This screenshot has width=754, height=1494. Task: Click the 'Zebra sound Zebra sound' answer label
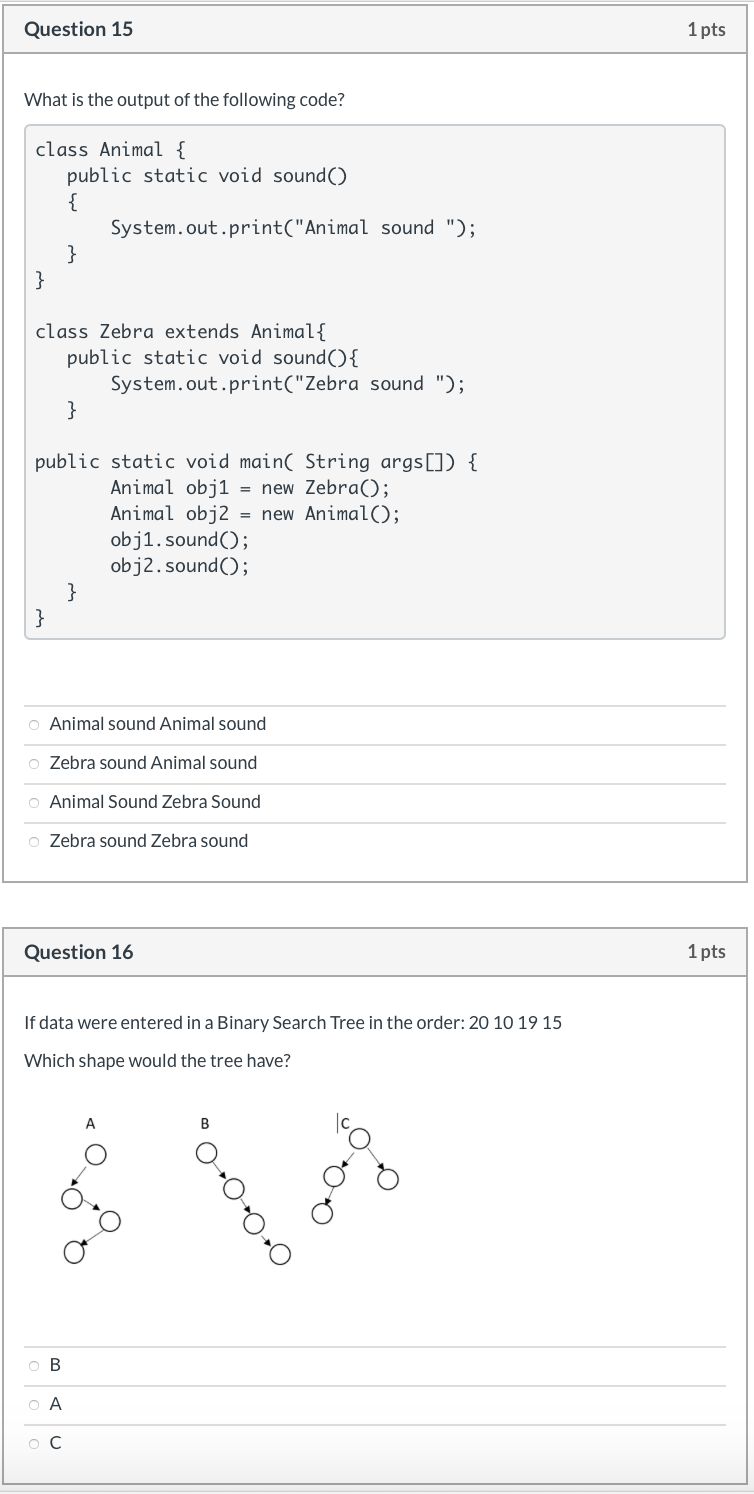(149, 841)
